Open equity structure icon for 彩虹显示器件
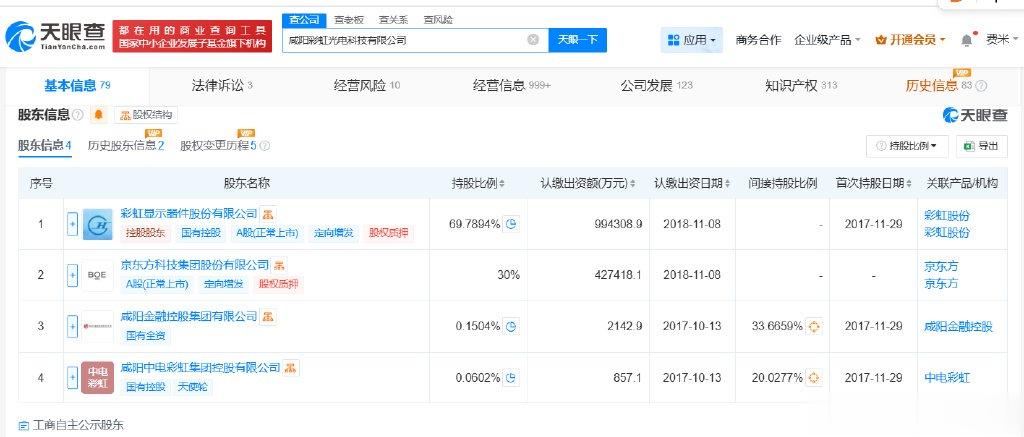Viewport: 1024px width, 437px height. click(x=268, y=214)
